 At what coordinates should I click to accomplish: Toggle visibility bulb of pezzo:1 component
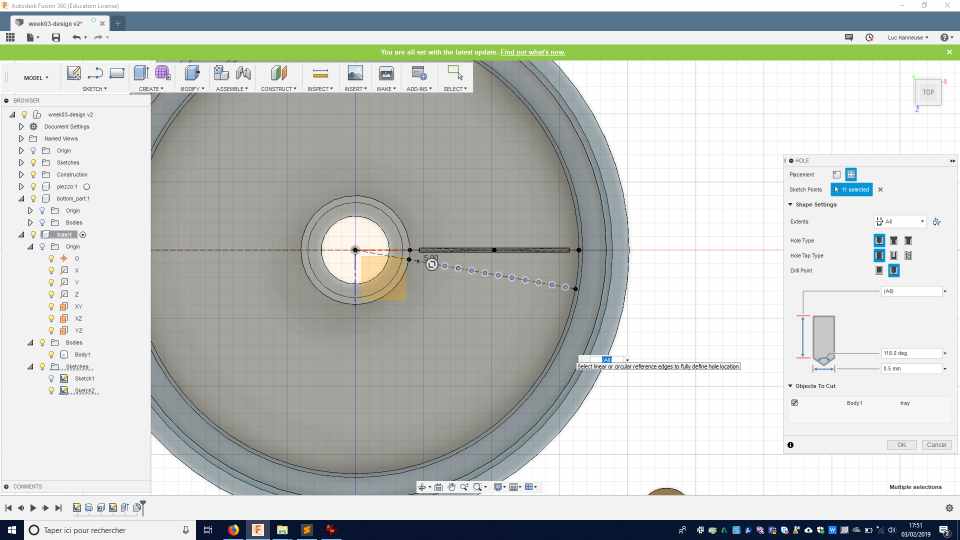point(34,186)
